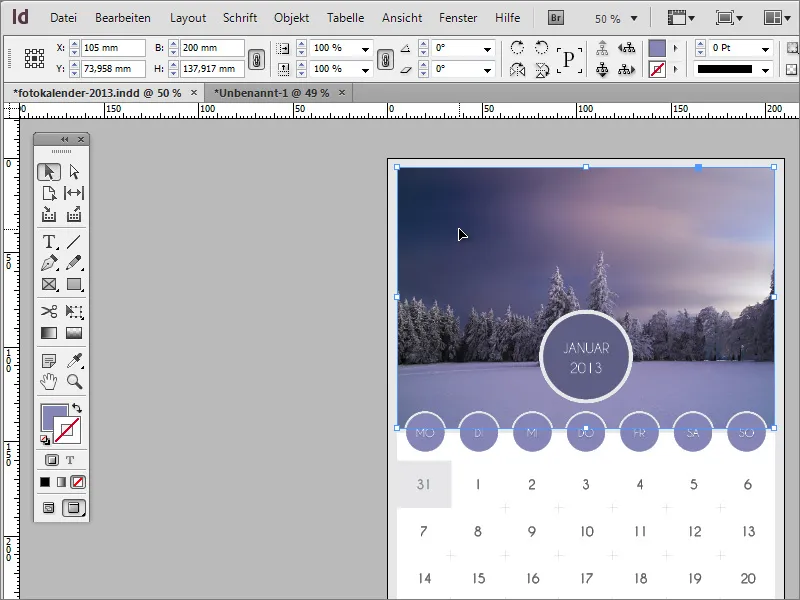Switch to Preview view mode
The image size is (800, 600).
(73, 508)
